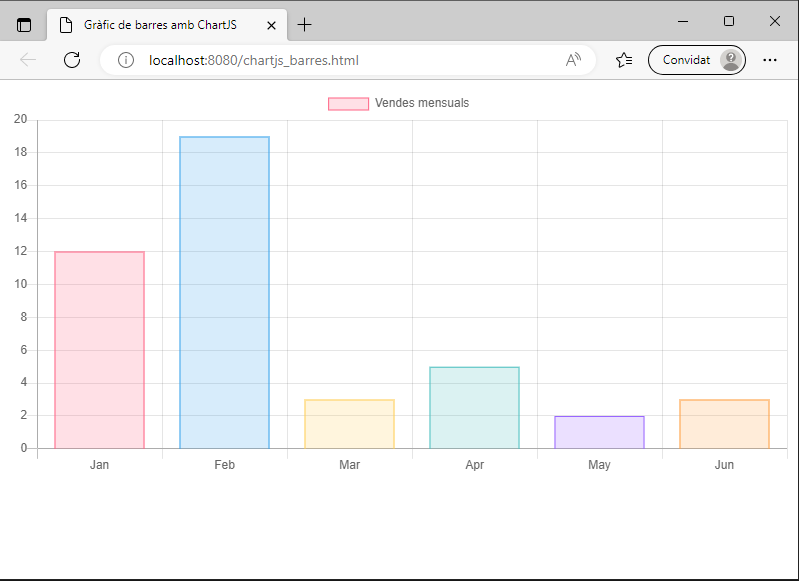Screen dimensions: 799x581
Task: Toggle the Vendes mensuals legend label
Action: (421, 103)
